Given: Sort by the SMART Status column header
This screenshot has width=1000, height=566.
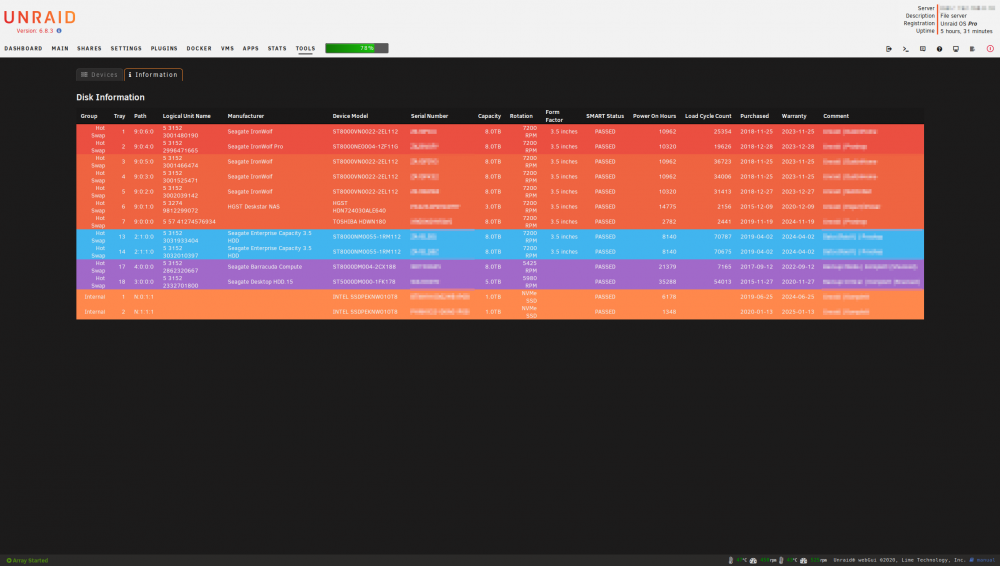Looking at the screenshot, I should click(605, 116).
